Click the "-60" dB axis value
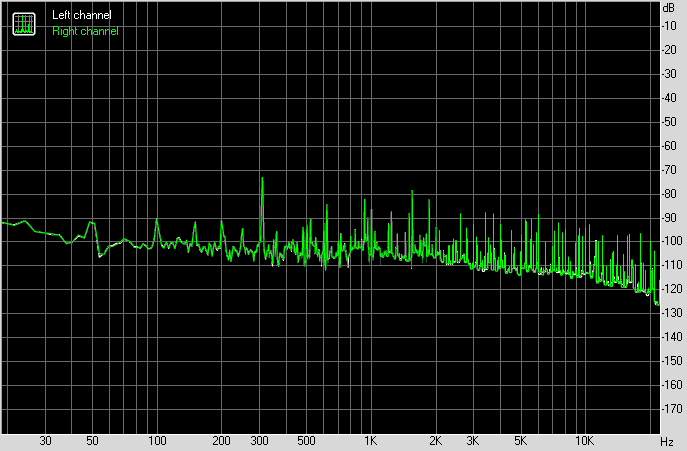The height and width of the screenshot is (451, 687). pos(669,146)
